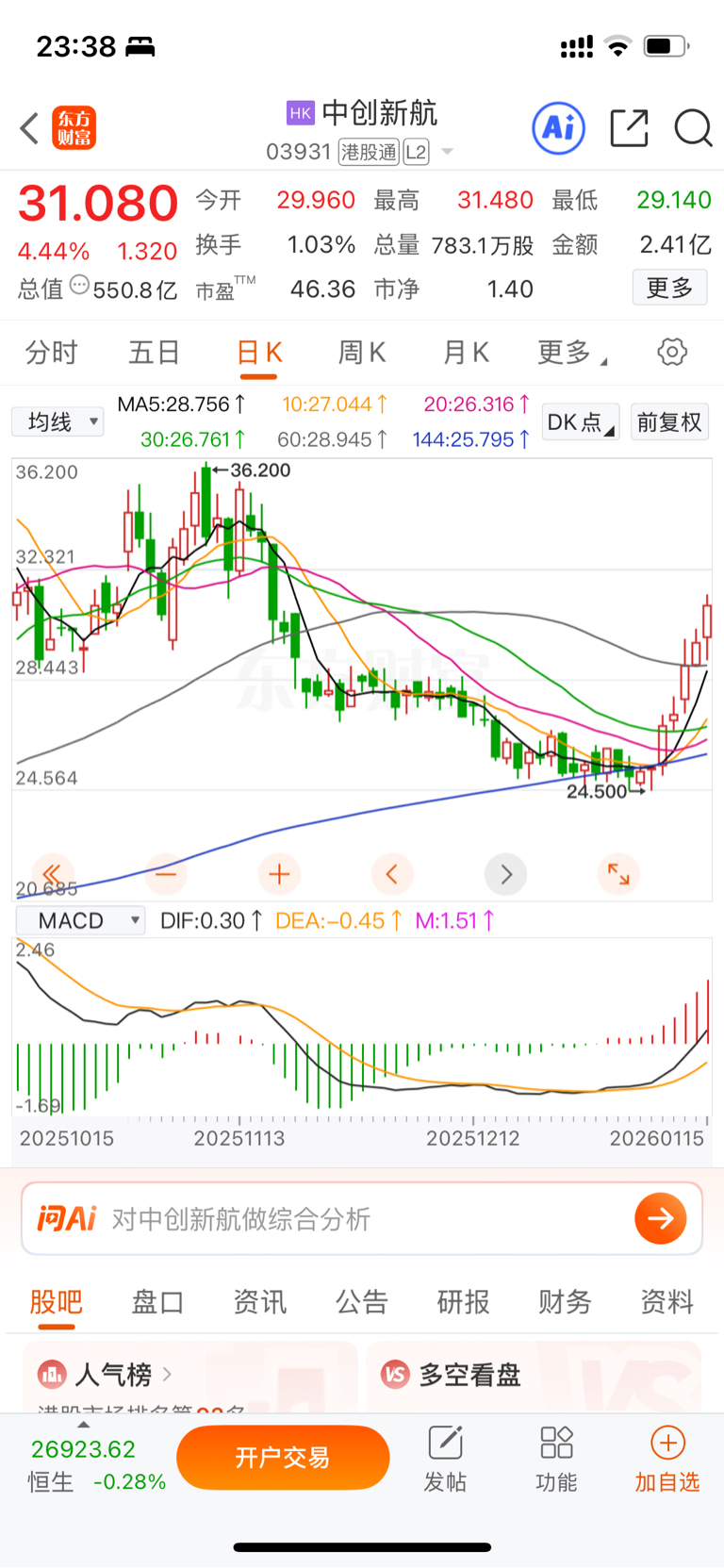
Task: Select the 股吧 tab
Action: tap(57, 1302)
